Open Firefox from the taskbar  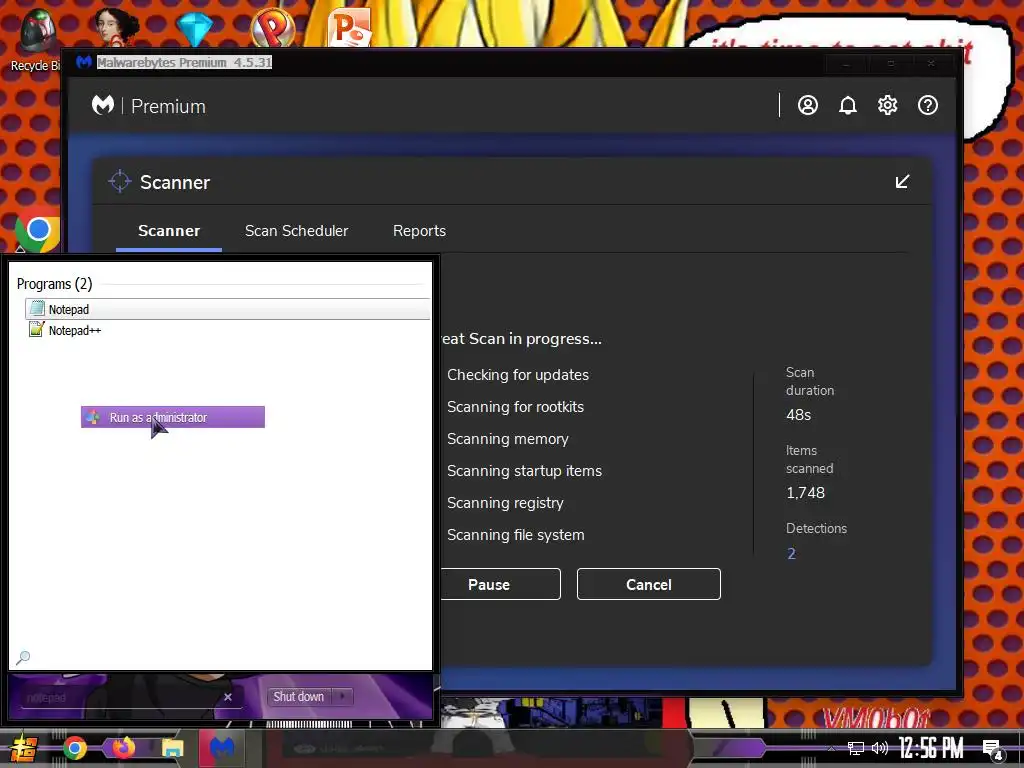123,748
